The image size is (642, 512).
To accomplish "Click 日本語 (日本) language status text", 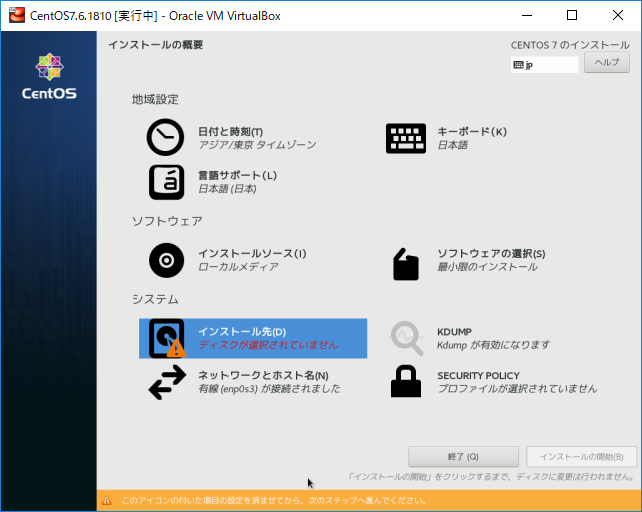I will (x=227, y=188).
